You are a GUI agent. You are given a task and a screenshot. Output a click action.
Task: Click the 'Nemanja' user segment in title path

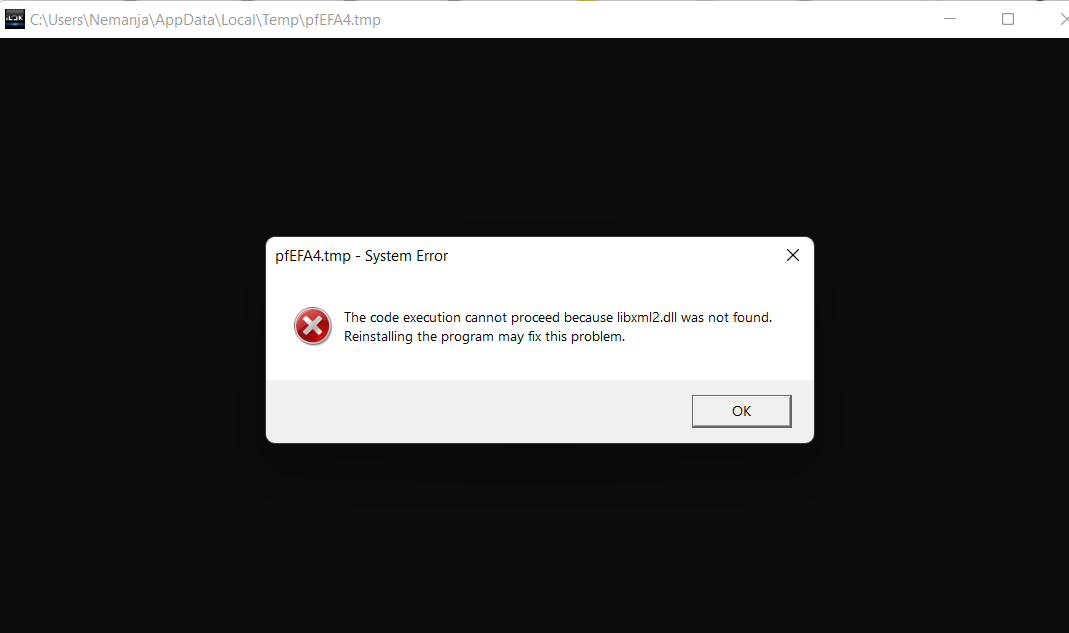tap(119, 20)
